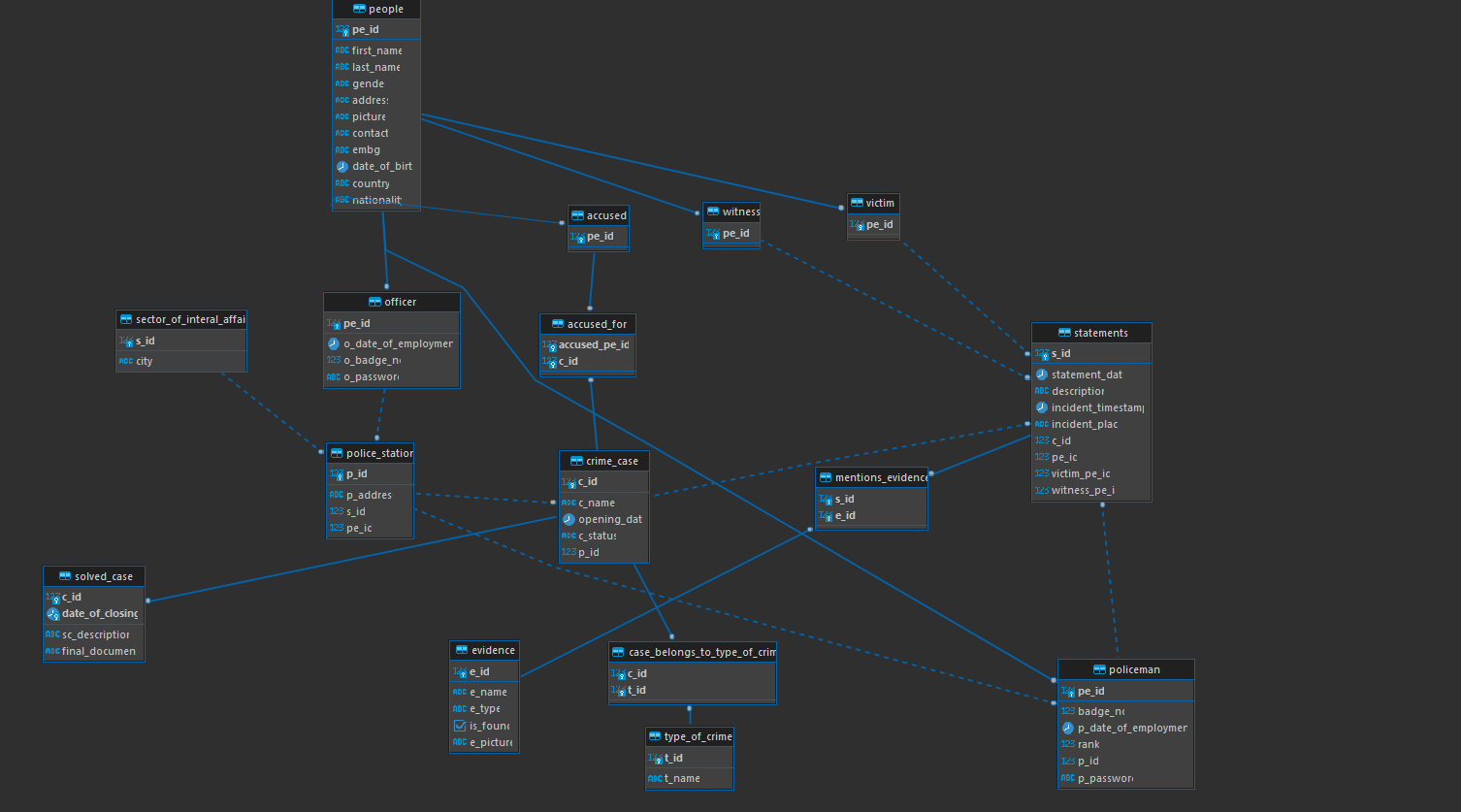Select the t_name column in type_of_crime
The image size is (1461, 812).
click(x=681, y=778)
